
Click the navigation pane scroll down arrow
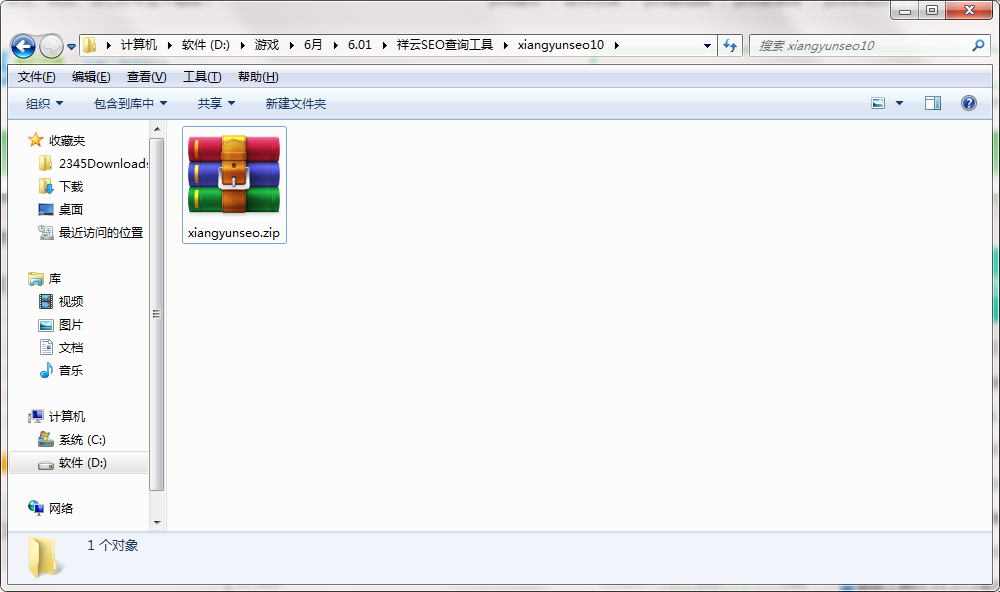[157, 523]
